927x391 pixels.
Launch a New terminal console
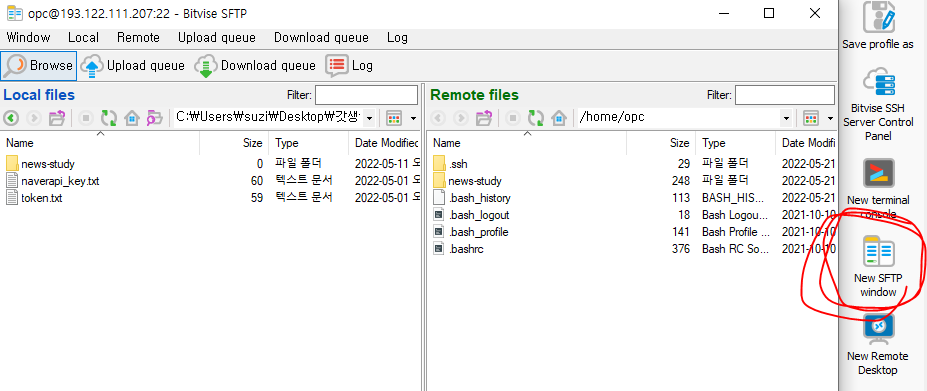878,188
